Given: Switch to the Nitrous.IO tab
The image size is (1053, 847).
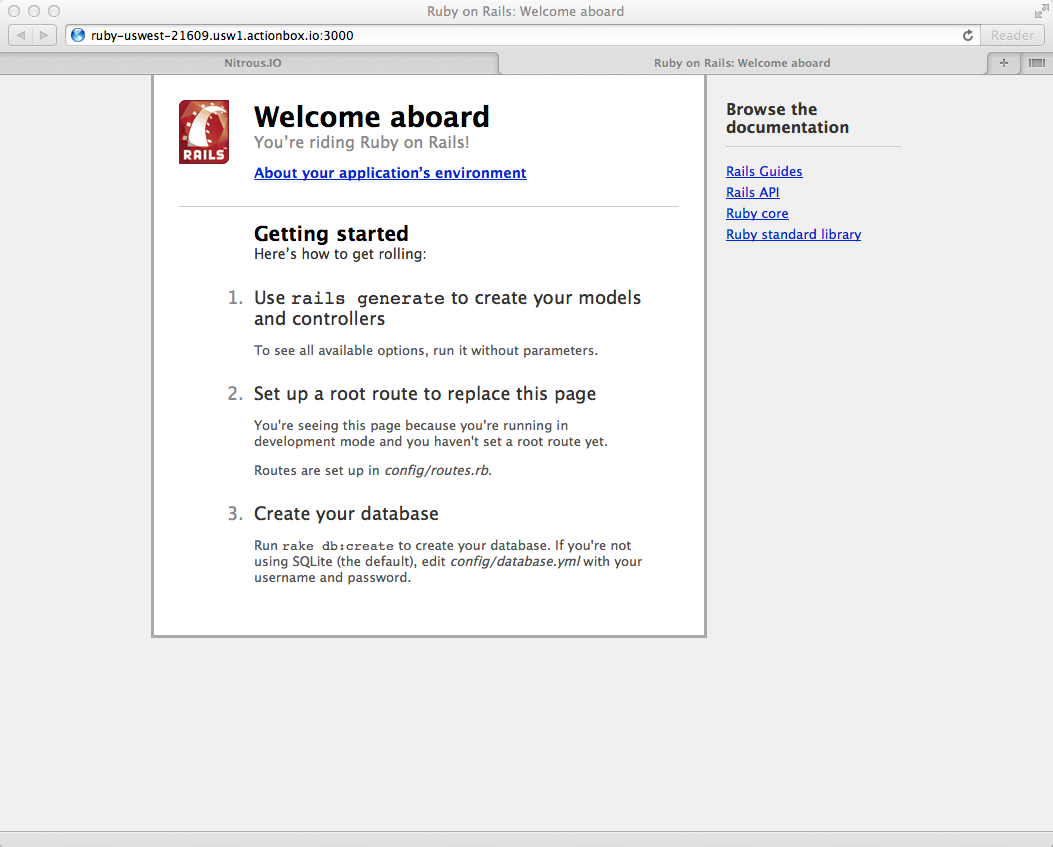Looking at the screenshot, I should click(250, 62).
